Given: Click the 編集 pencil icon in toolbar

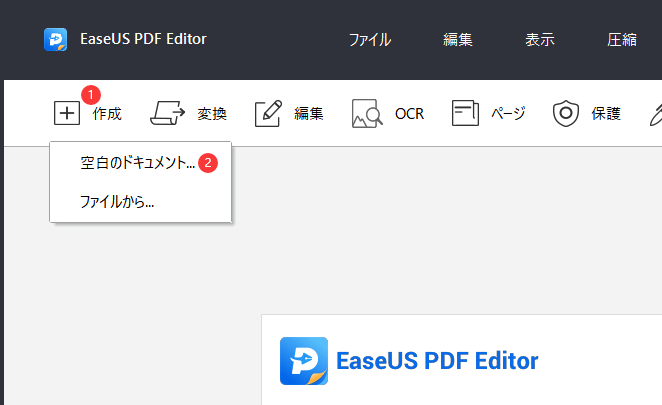Looking at the screenshot, I should 269,113.
